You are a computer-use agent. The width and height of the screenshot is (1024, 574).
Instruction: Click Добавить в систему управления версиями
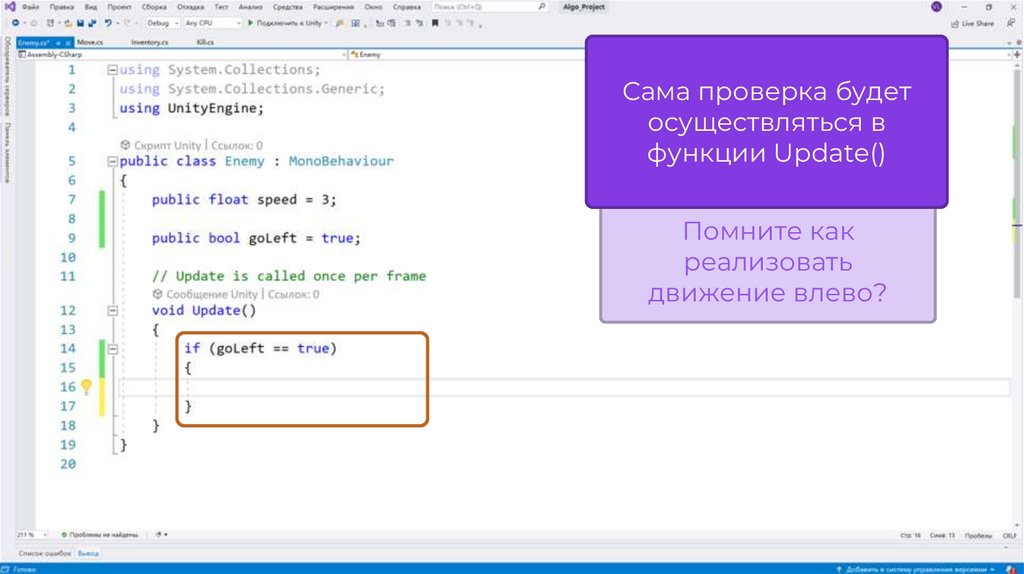pos(915,569)
